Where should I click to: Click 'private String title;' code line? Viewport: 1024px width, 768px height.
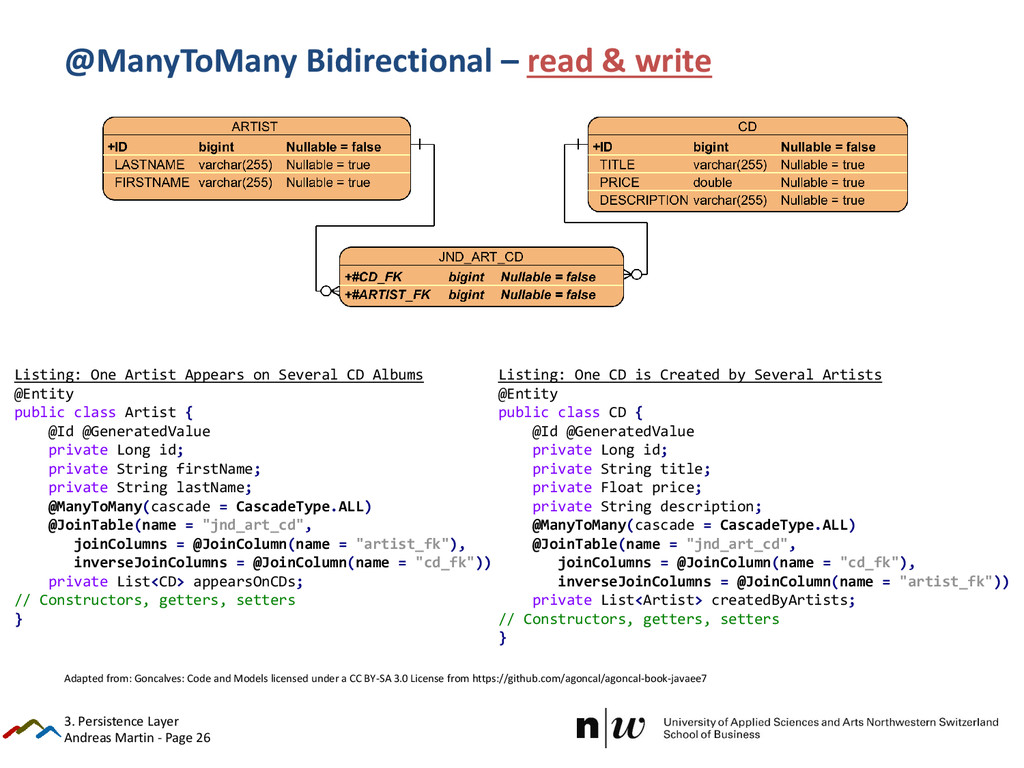pos(621,469)
